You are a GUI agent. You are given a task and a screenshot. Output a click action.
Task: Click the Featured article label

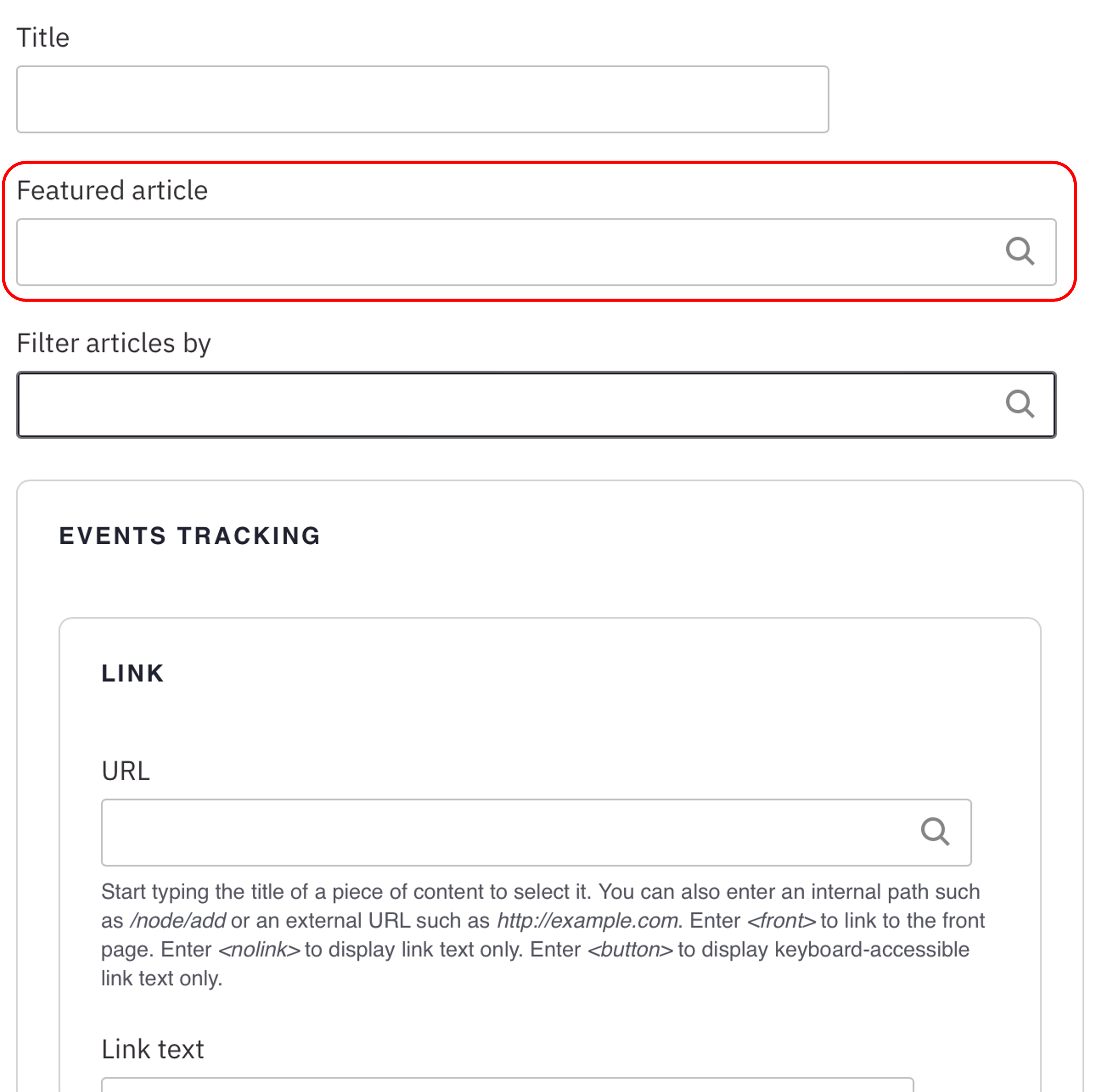click(112, 191)
